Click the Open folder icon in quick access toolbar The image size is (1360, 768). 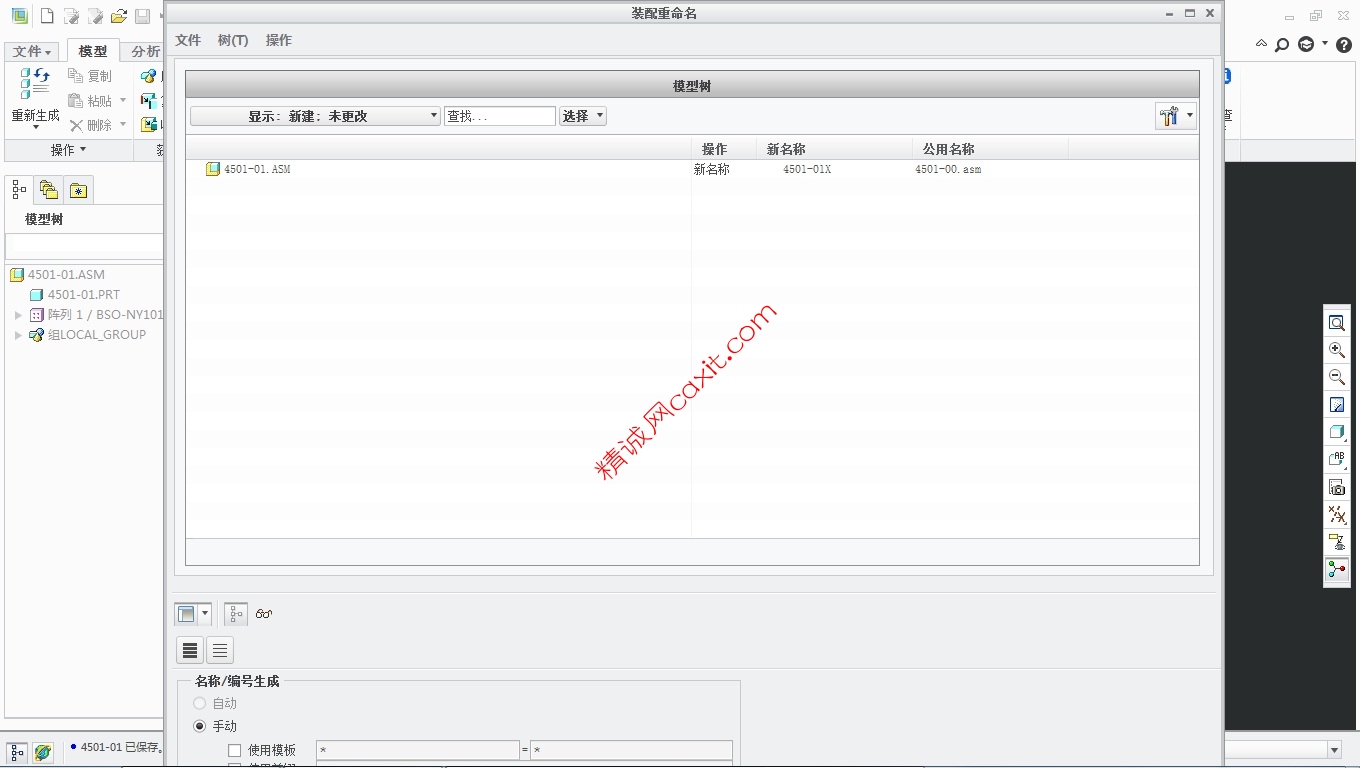coord(119,16)
